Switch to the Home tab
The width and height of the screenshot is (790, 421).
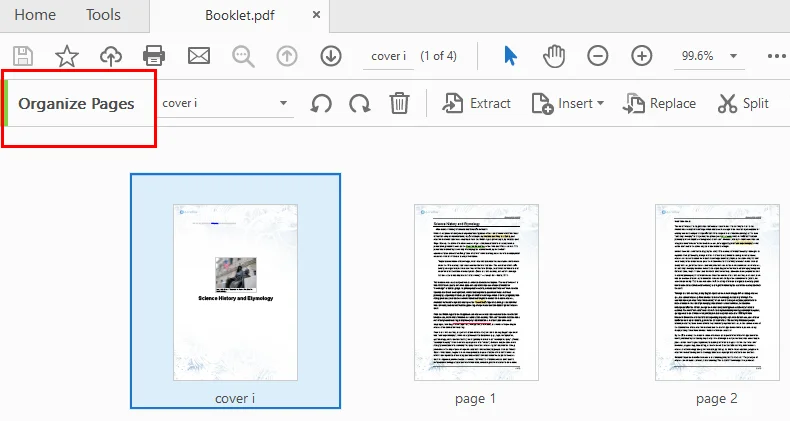coord(35,15)
